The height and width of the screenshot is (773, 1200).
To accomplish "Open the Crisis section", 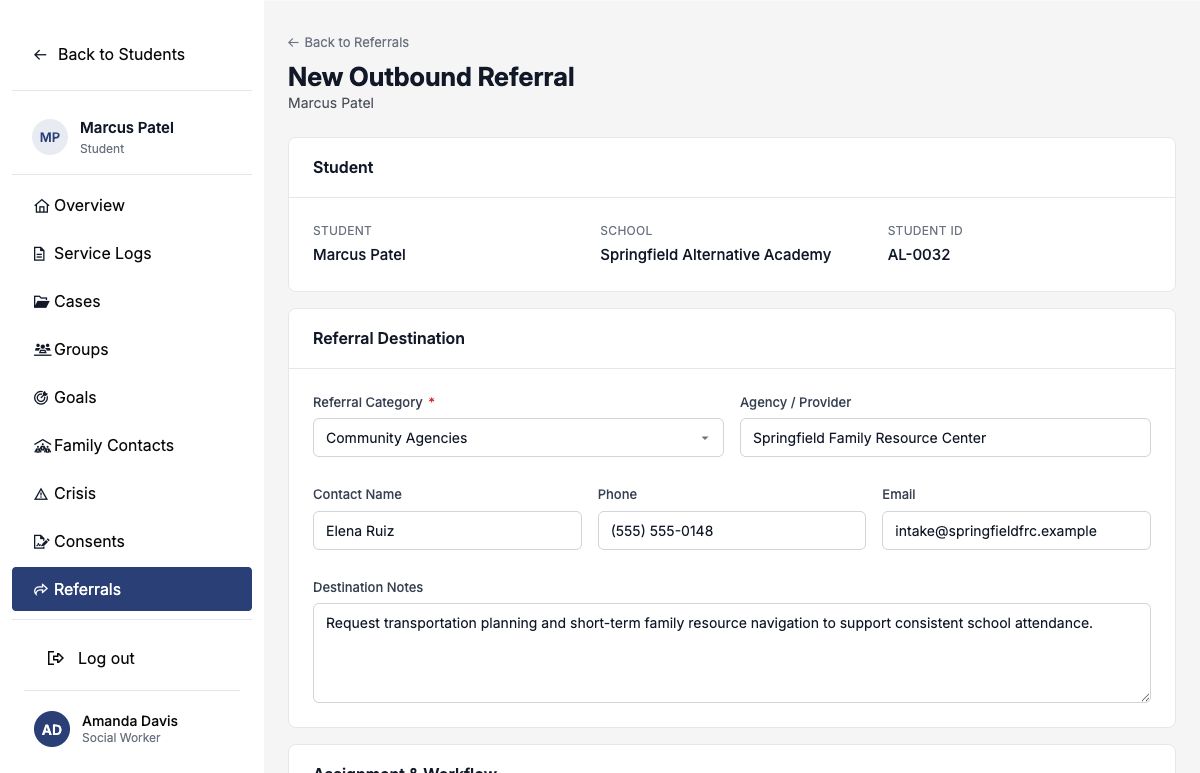I will (x=132, y=494).
